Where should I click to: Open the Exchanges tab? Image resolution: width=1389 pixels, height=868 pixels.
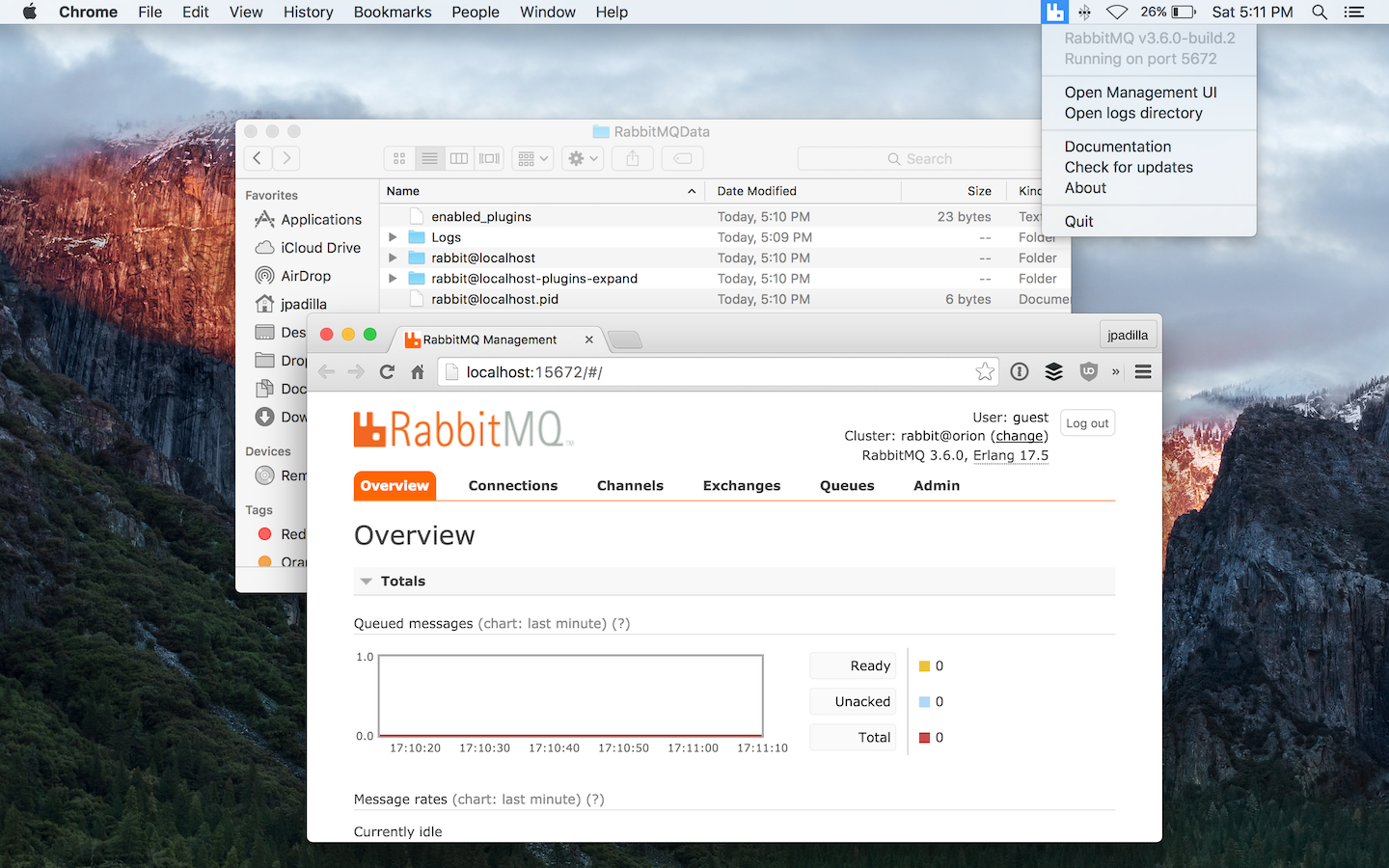click(742, 486)
